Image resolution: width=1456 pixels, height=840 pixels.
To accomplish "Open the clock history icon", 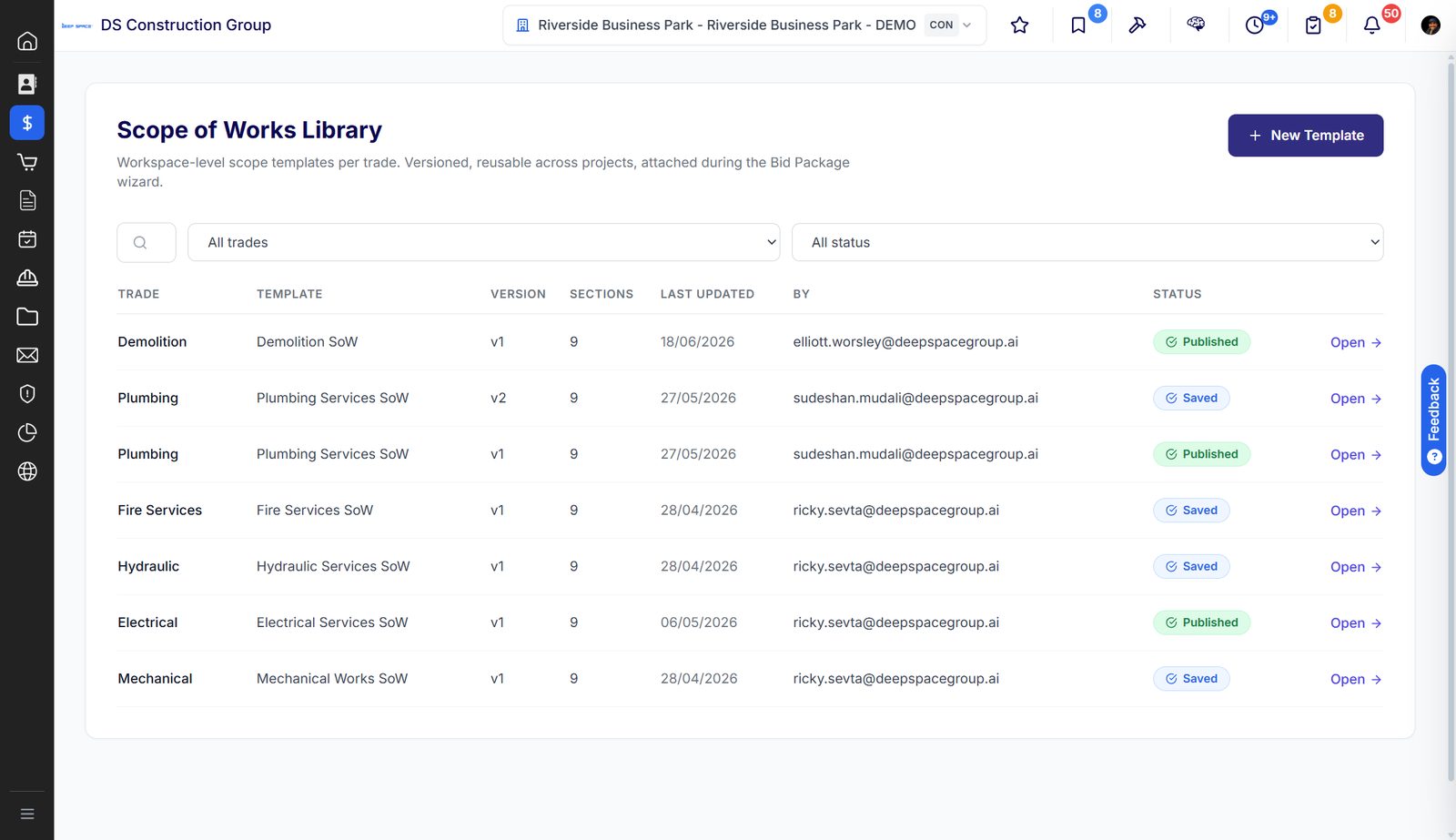I will pos(1255,25).
